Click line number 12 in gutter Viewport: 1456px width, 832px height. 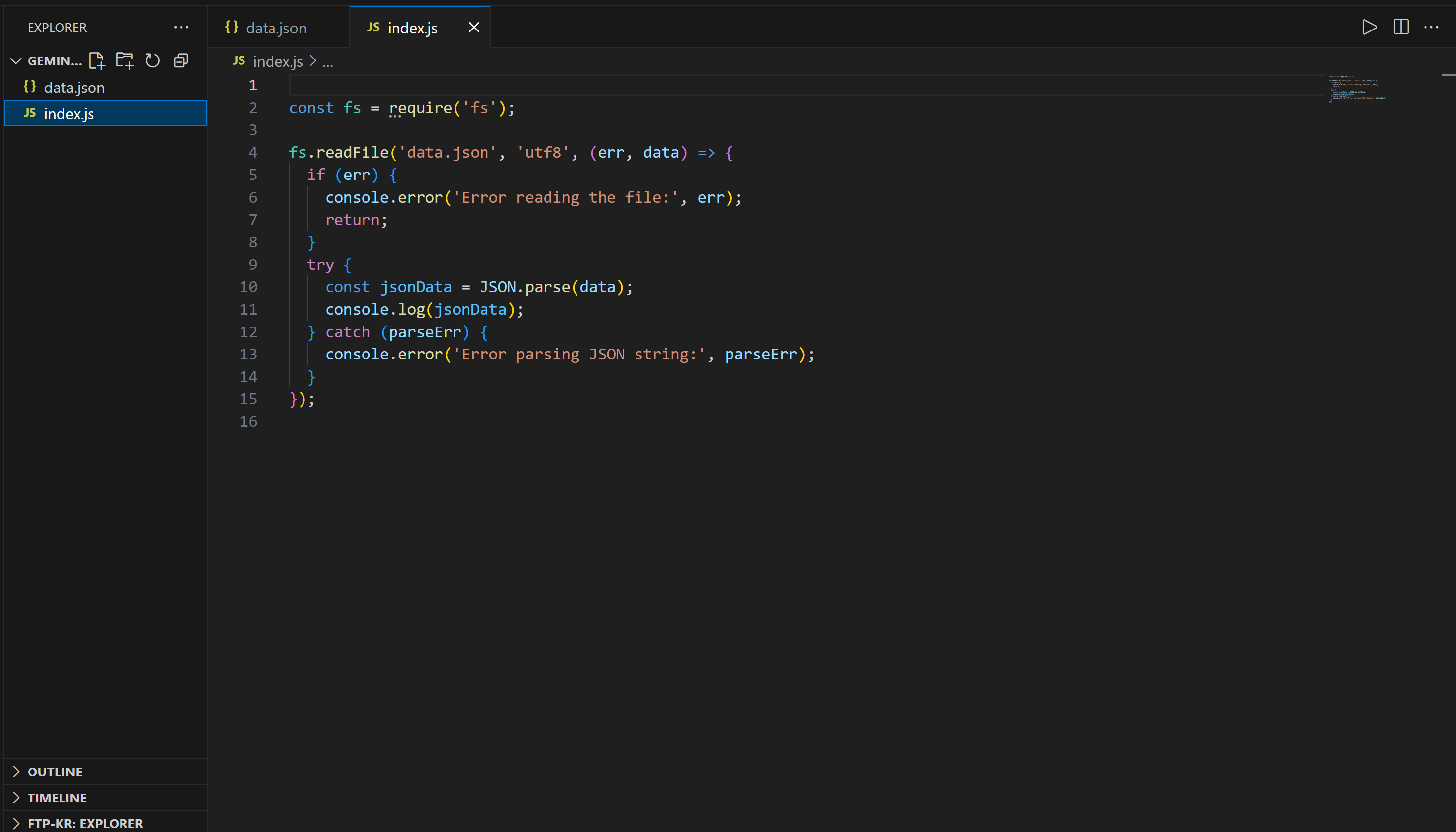tap(248, 332)
